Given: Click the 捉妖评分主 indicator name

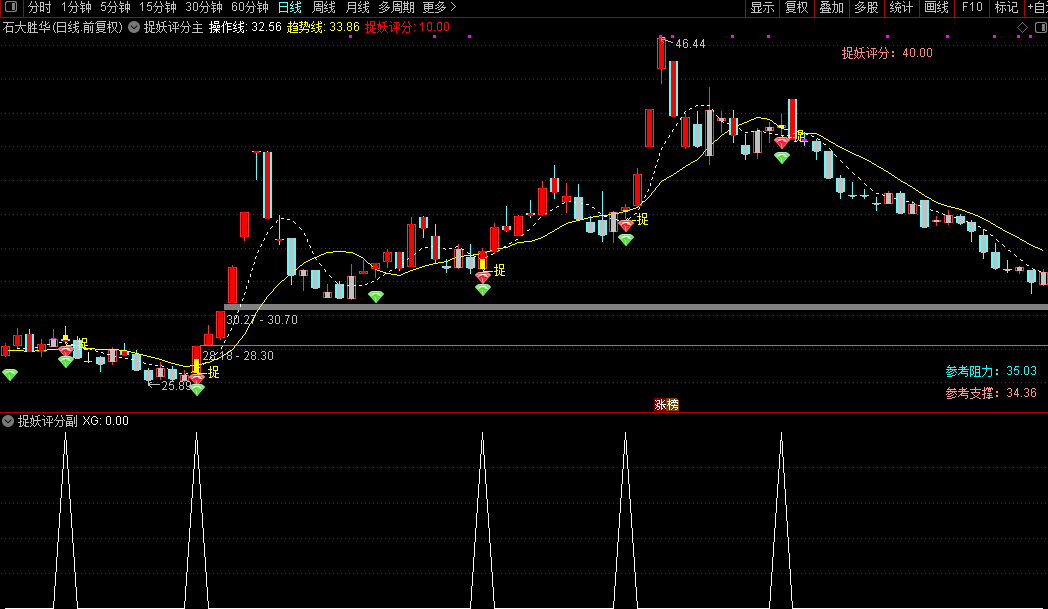Looking at the screenshot, I should click(173, 27).
